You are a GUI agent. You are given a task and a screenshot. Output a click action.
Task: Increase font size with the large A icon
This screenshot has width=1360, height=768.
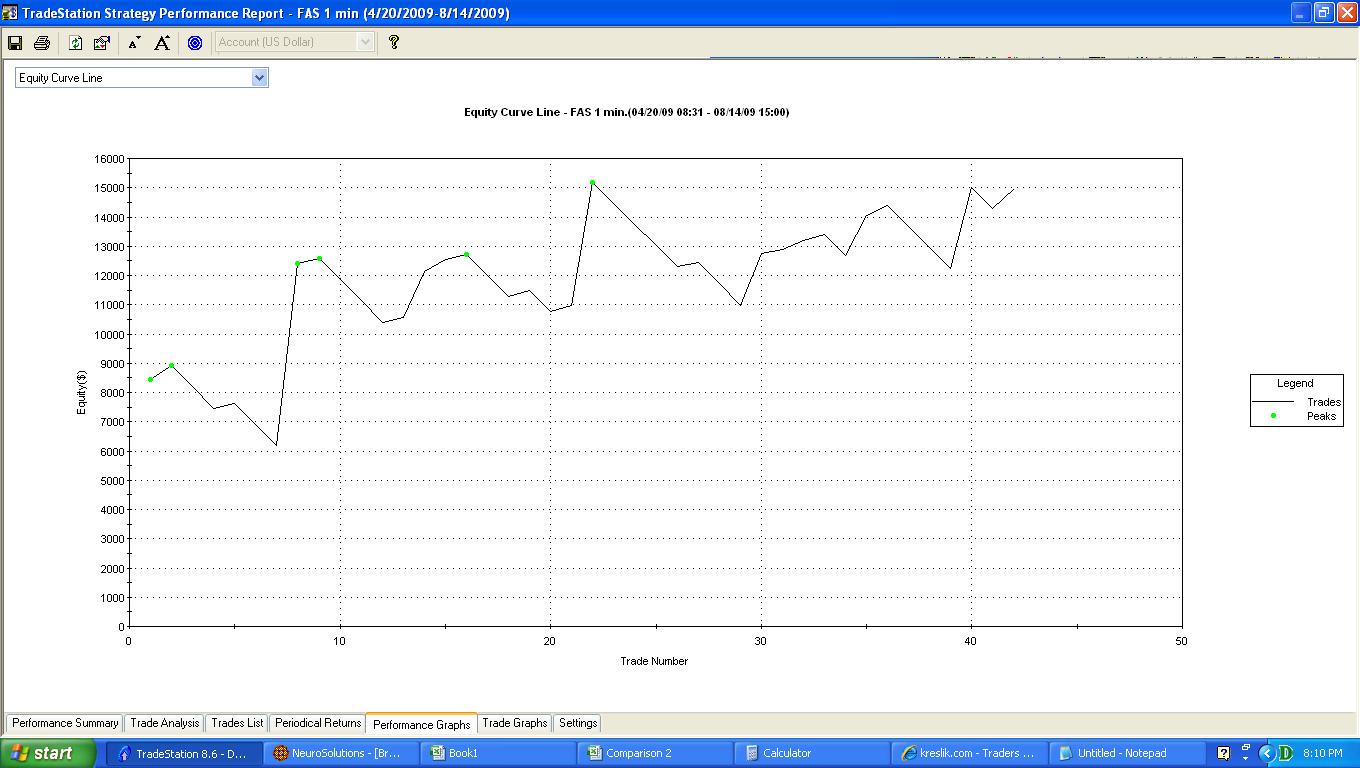tap(162, 42)
